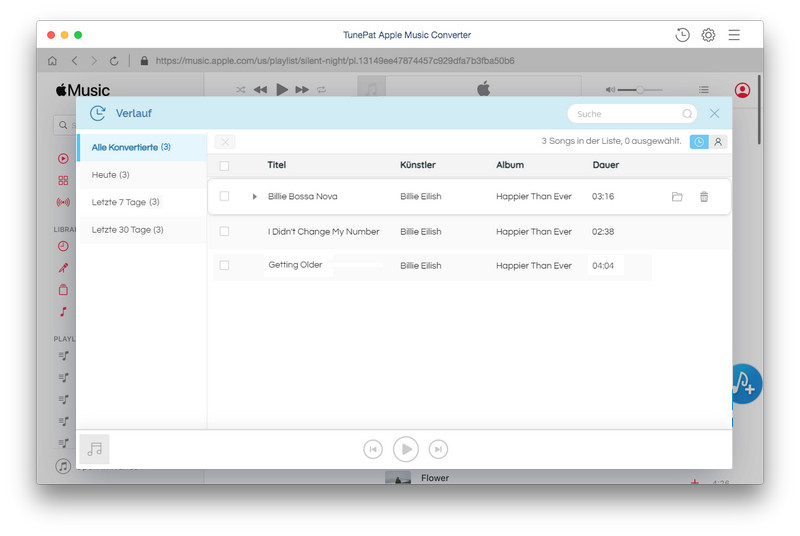Open Radio icon in Apple Music sidebar

click(x=63, y=202)
